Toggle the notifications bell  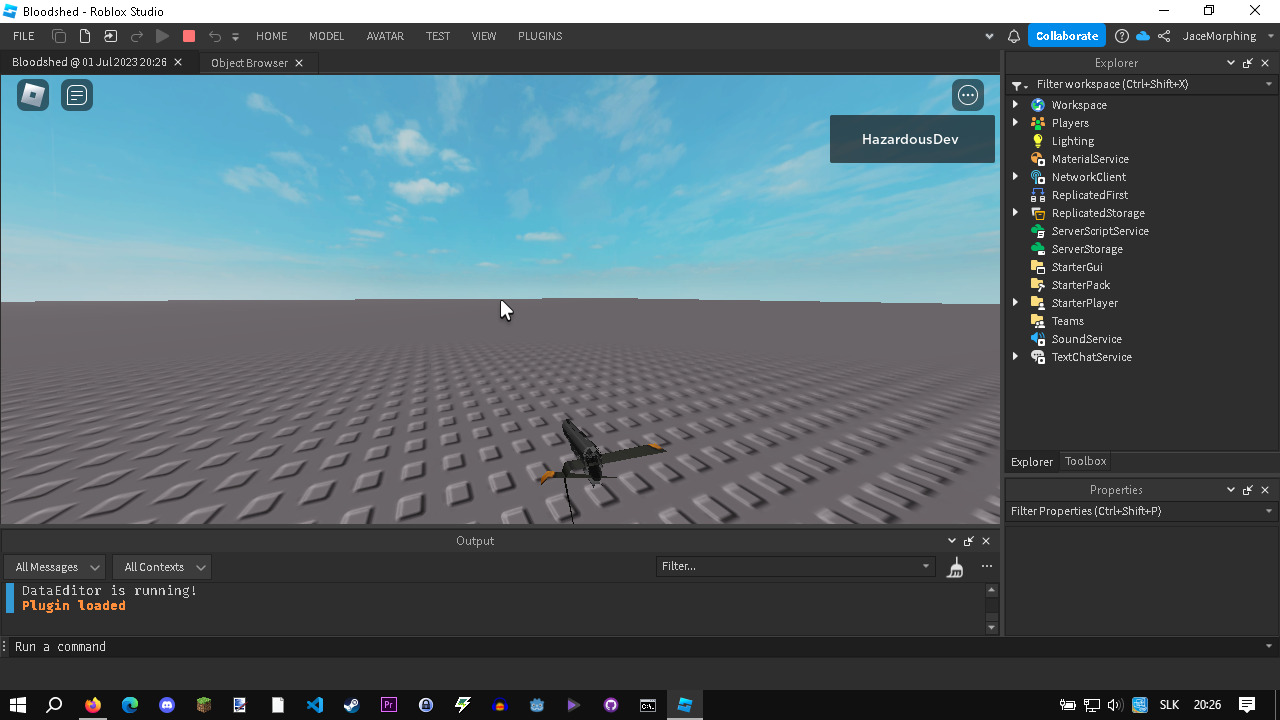[x=1013, y=36]
